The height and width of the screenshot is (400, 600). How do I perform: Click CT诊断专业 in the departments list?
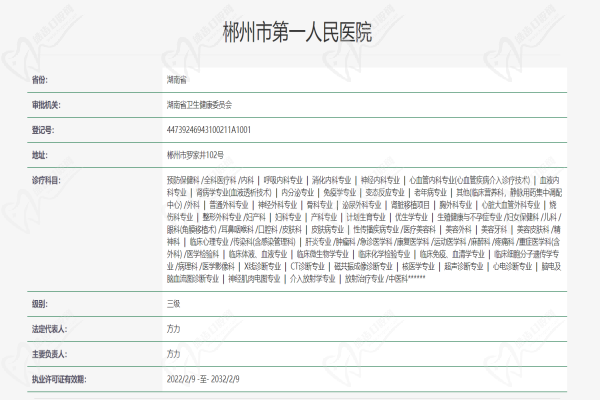[x=307, y=266]
